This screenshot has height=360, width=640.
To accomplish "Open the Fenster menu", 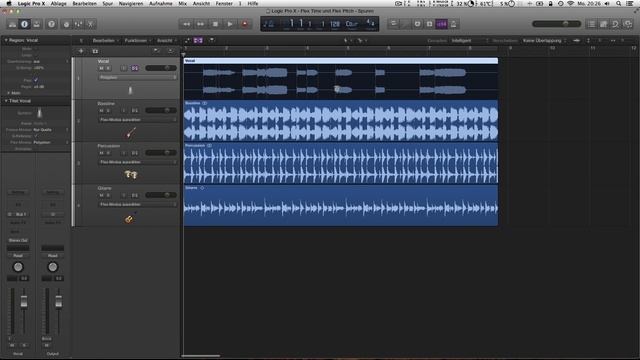I will (x=224, y=3).
